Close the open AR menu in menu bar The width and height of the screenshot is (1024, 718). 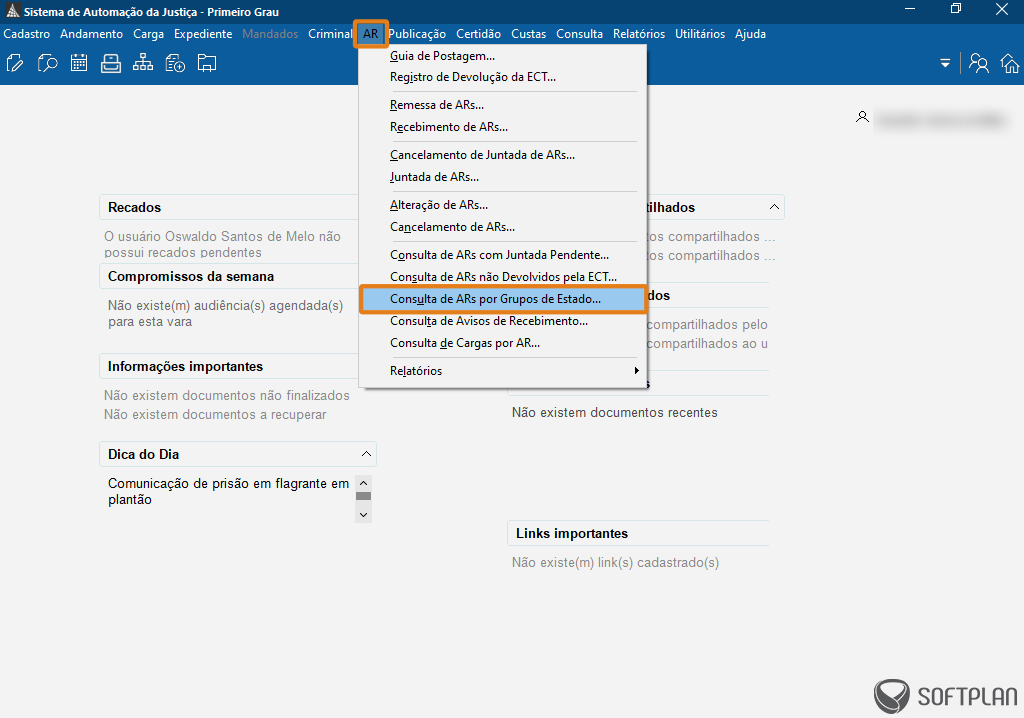tap(371, 34)
